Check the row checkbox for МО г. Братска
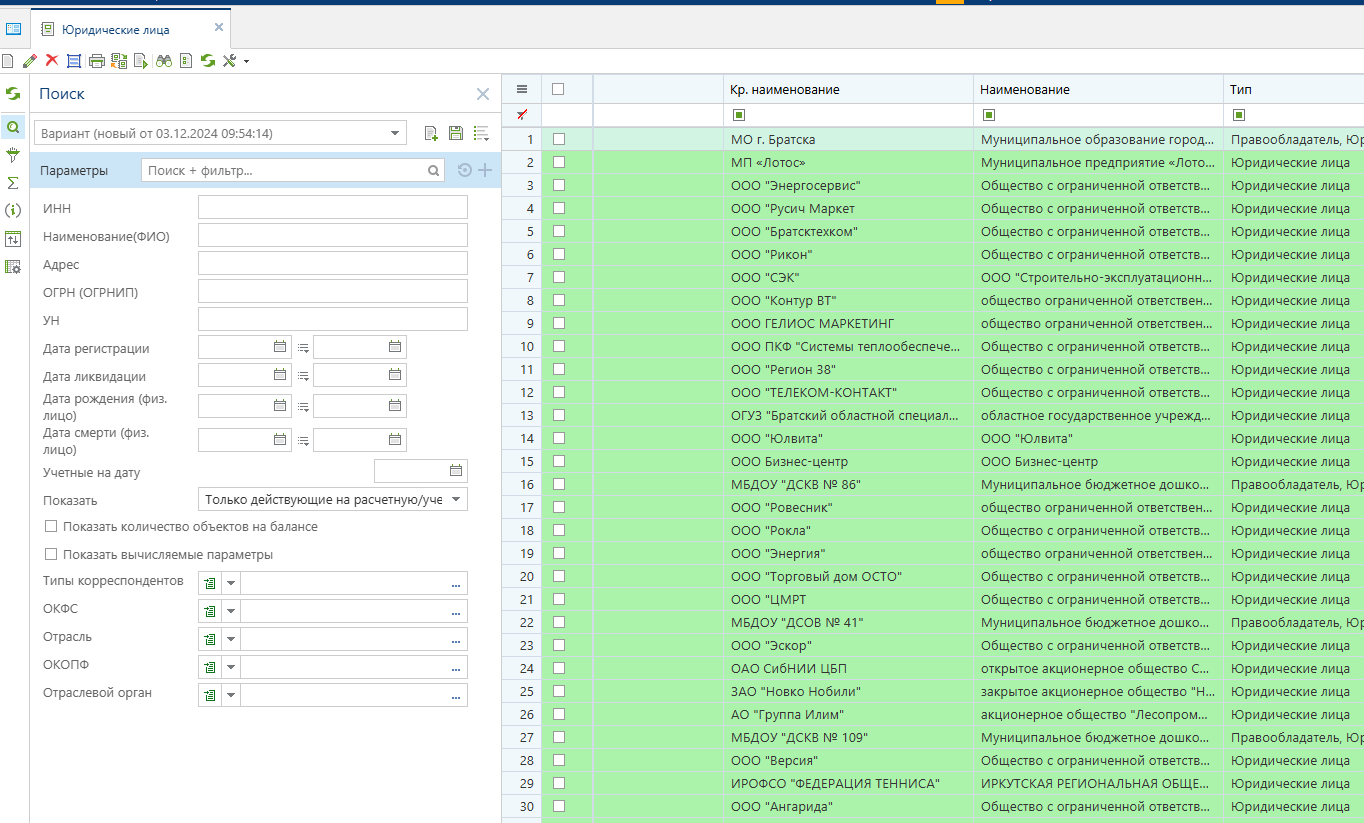Image resolution: width=1364 pixels, height=823 pixels. click(559, 139)
